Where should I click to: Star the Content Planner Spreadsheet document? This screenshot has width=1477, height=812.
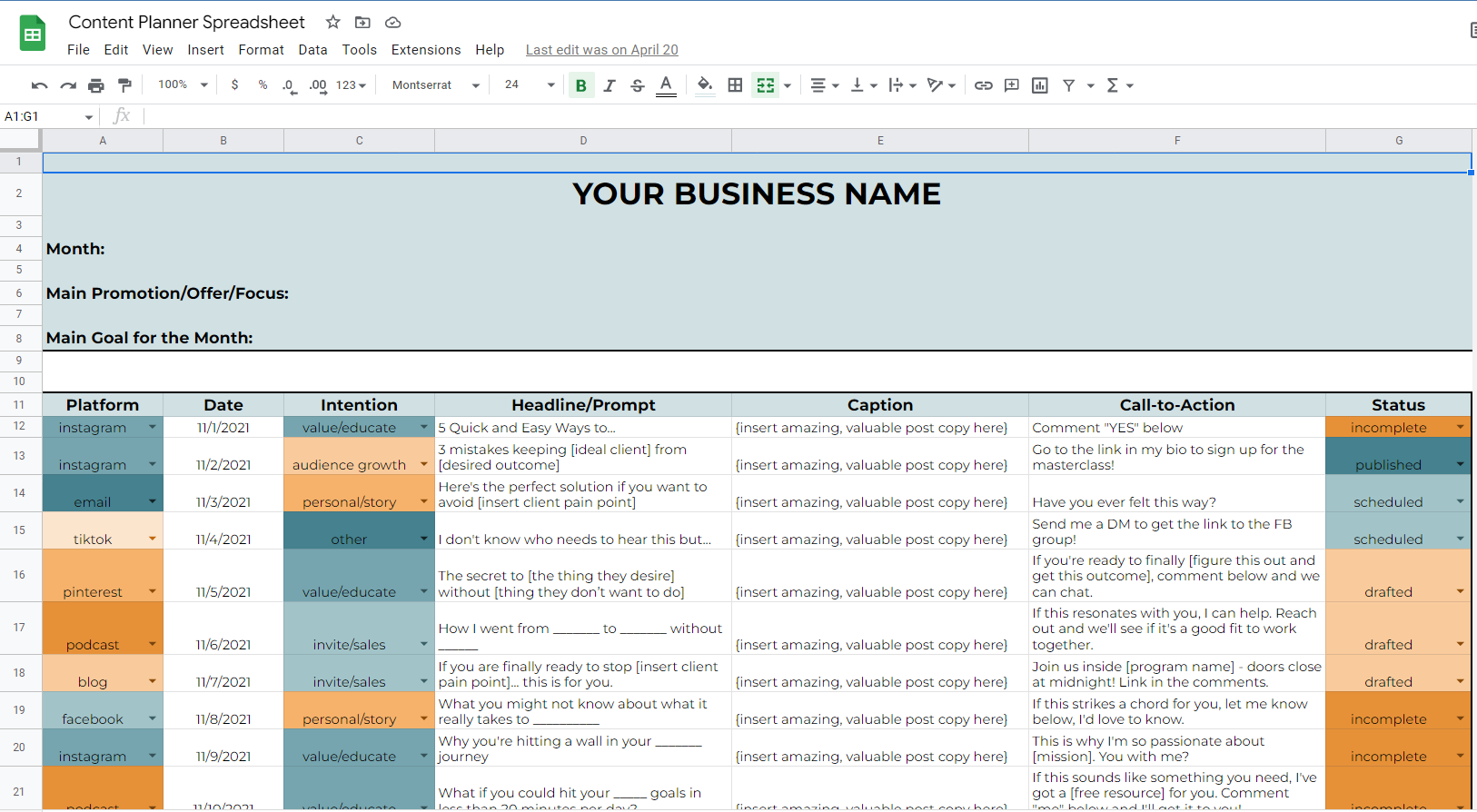tap(333, 22)
